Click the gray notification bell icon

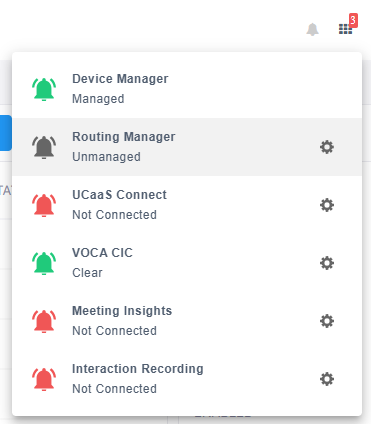click(x=312, y=29)
